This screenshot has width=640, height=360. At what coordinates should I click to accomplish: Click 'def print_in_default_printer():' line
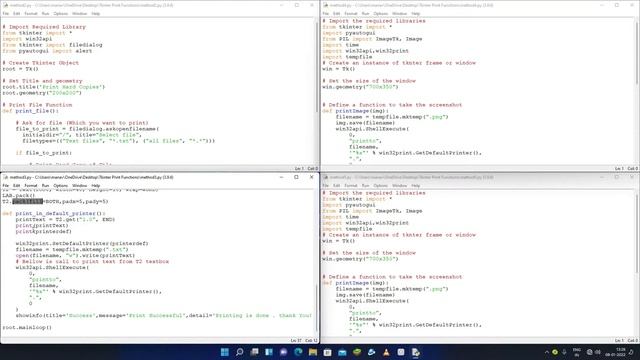tap(53, 213)
